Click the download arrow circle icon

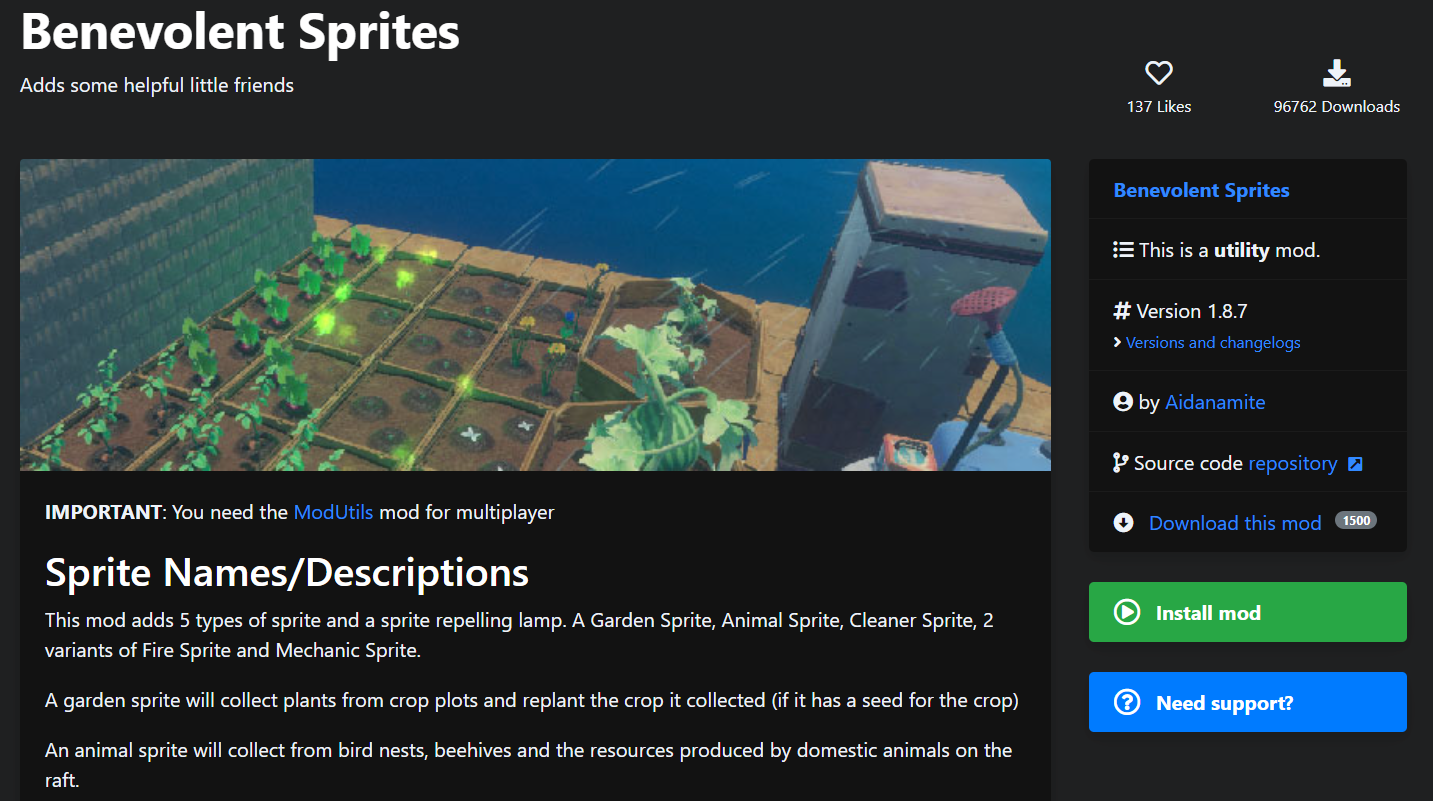pyautogui.click(x=1123, y=523)
